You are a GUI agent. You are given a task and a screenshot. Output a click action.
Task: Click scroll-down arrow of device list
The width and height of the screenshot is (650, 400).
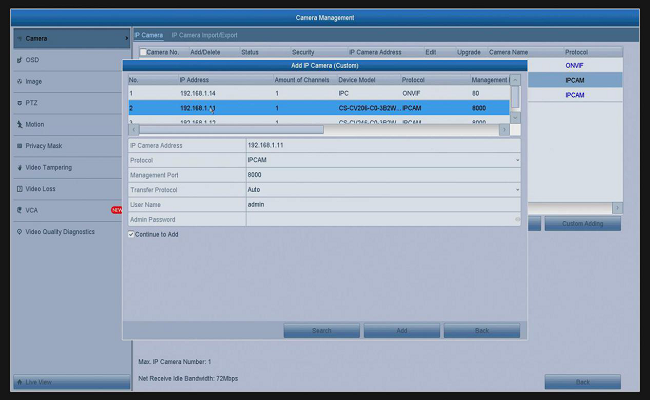point(515,118)
